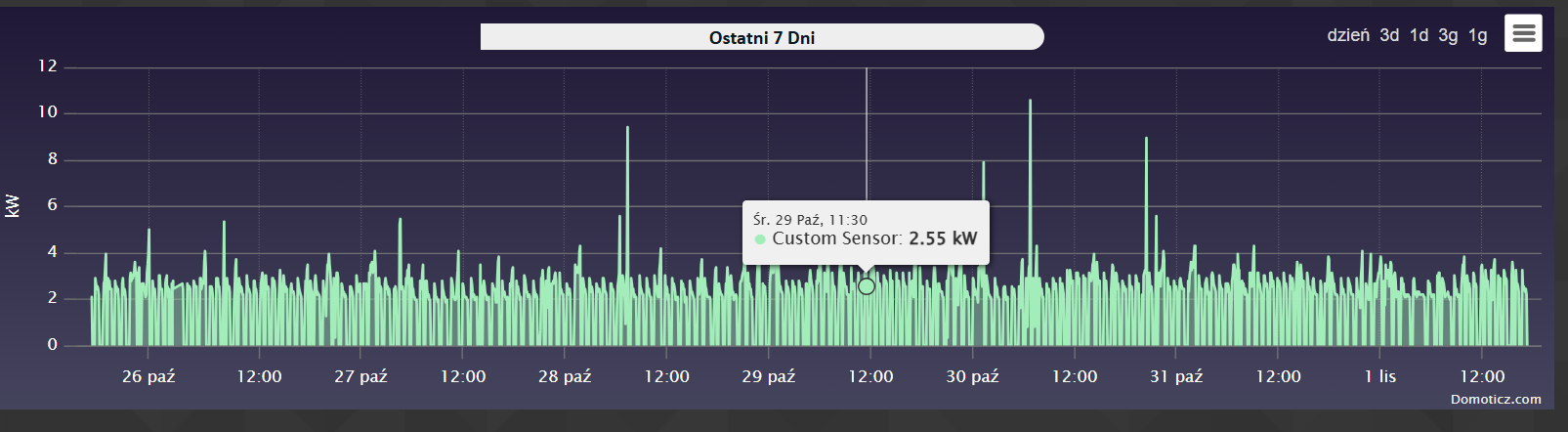This screenshot has width=1568, height=432.
Task: Click the green Custom Sensor series dot
Action: [760, 239]
